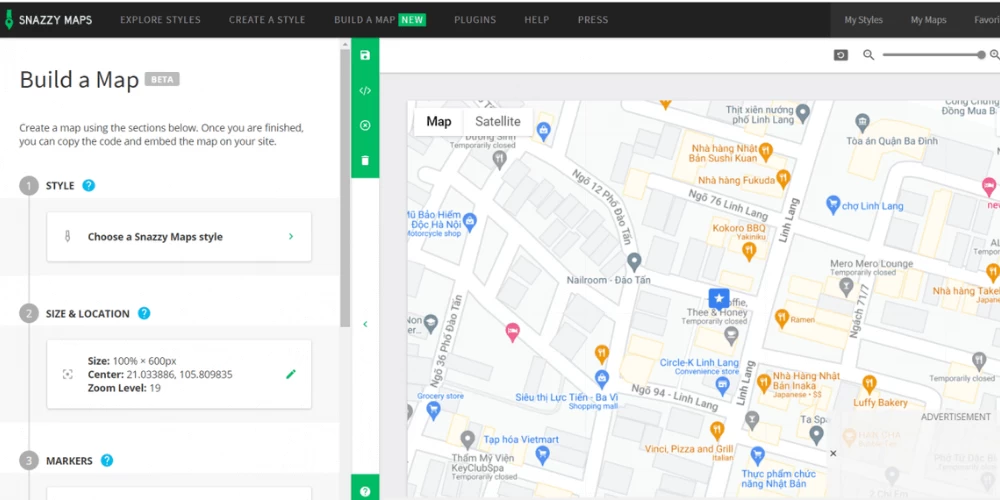
Task: Click the Center coordinates text
Action: coord(160,374)
